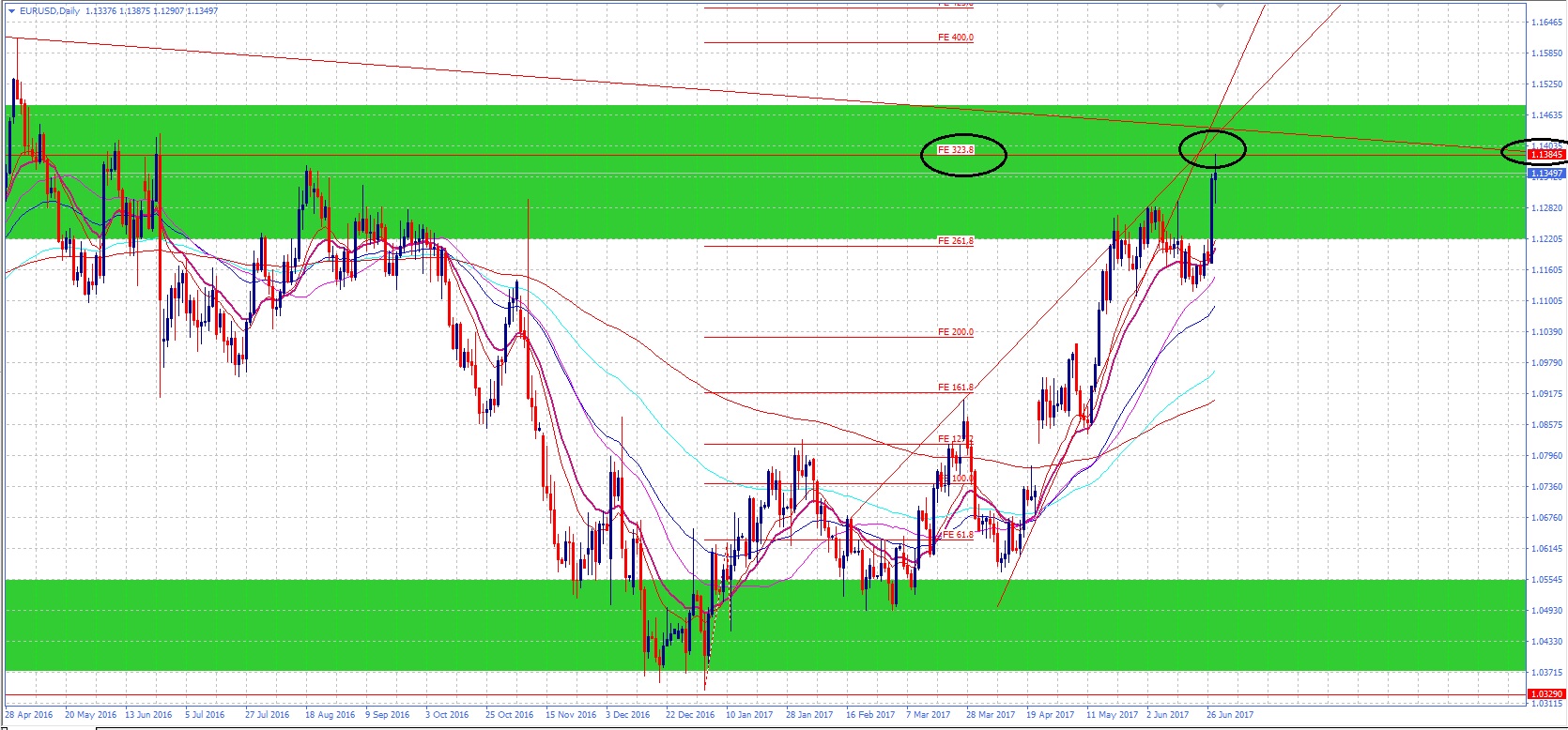Open the dropdown arrow beside EURUSD,Daily
The height and width of the screenshot is (730, 1568).
pyautogui.click(x=10, y=11)
